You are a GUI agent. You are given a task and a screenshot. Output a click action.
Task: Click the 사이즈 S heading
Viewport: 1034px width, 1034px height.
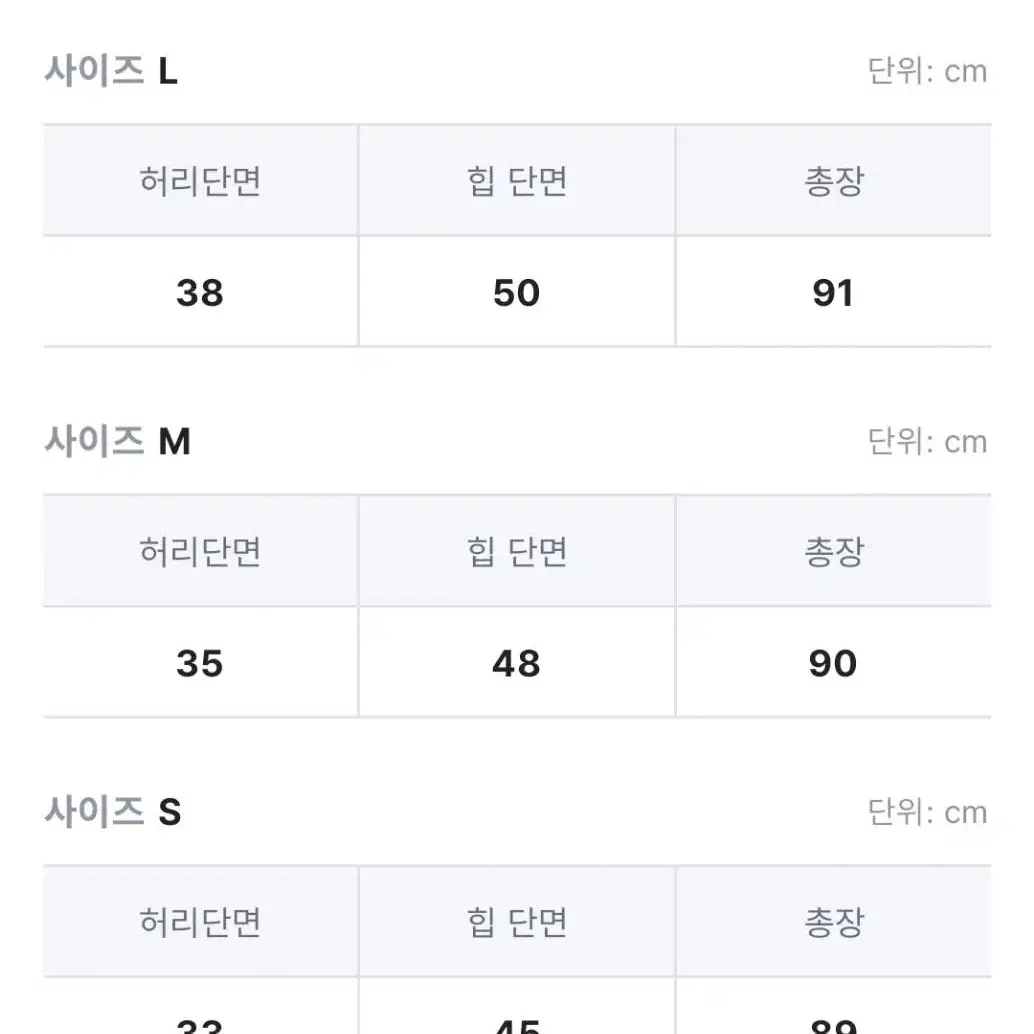[113, 812]
